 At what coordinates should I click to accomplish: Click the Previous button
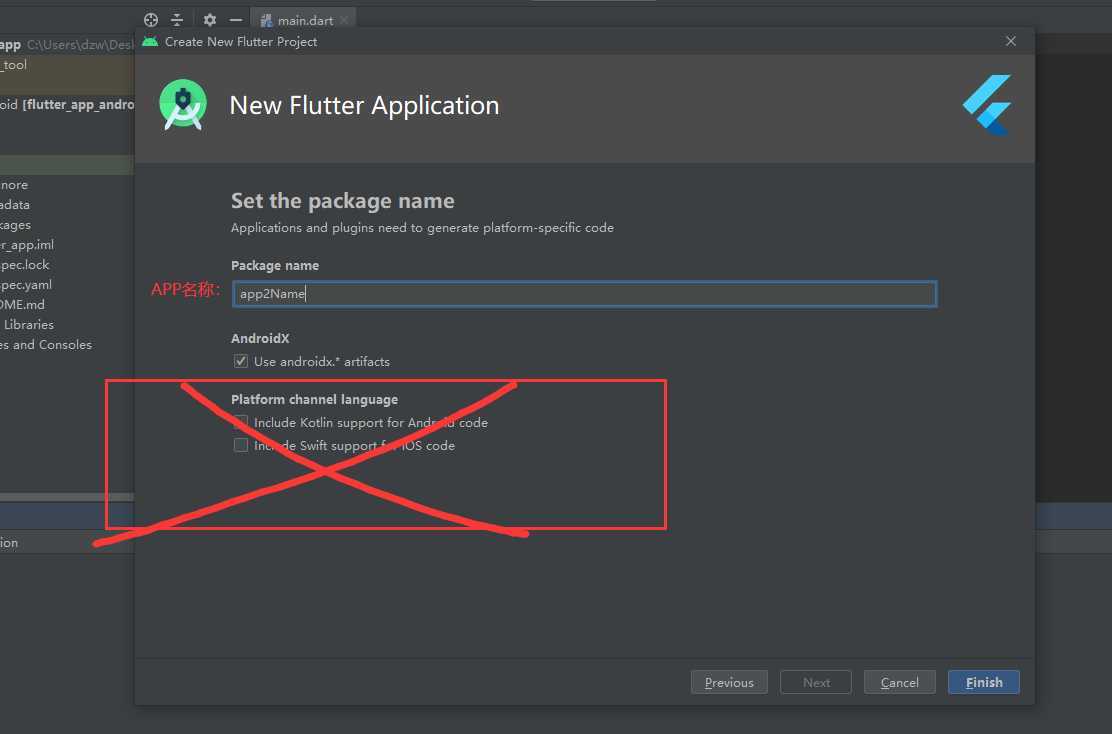click(729, 683)
